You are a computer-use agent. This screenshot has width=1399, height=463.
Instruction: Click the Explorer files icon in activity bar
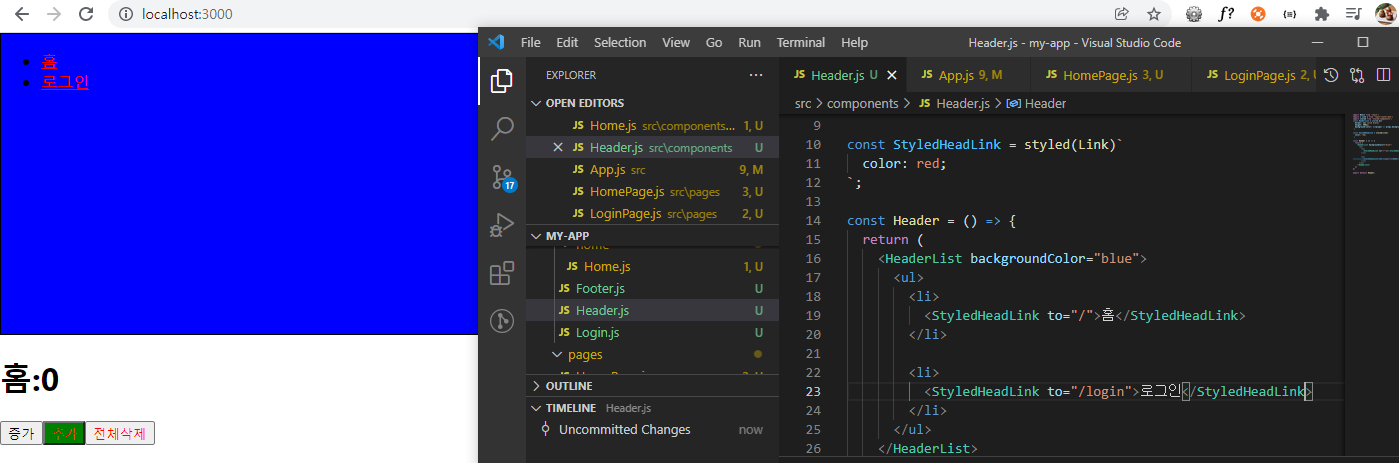pyautogui.click(x=502, y=81)
